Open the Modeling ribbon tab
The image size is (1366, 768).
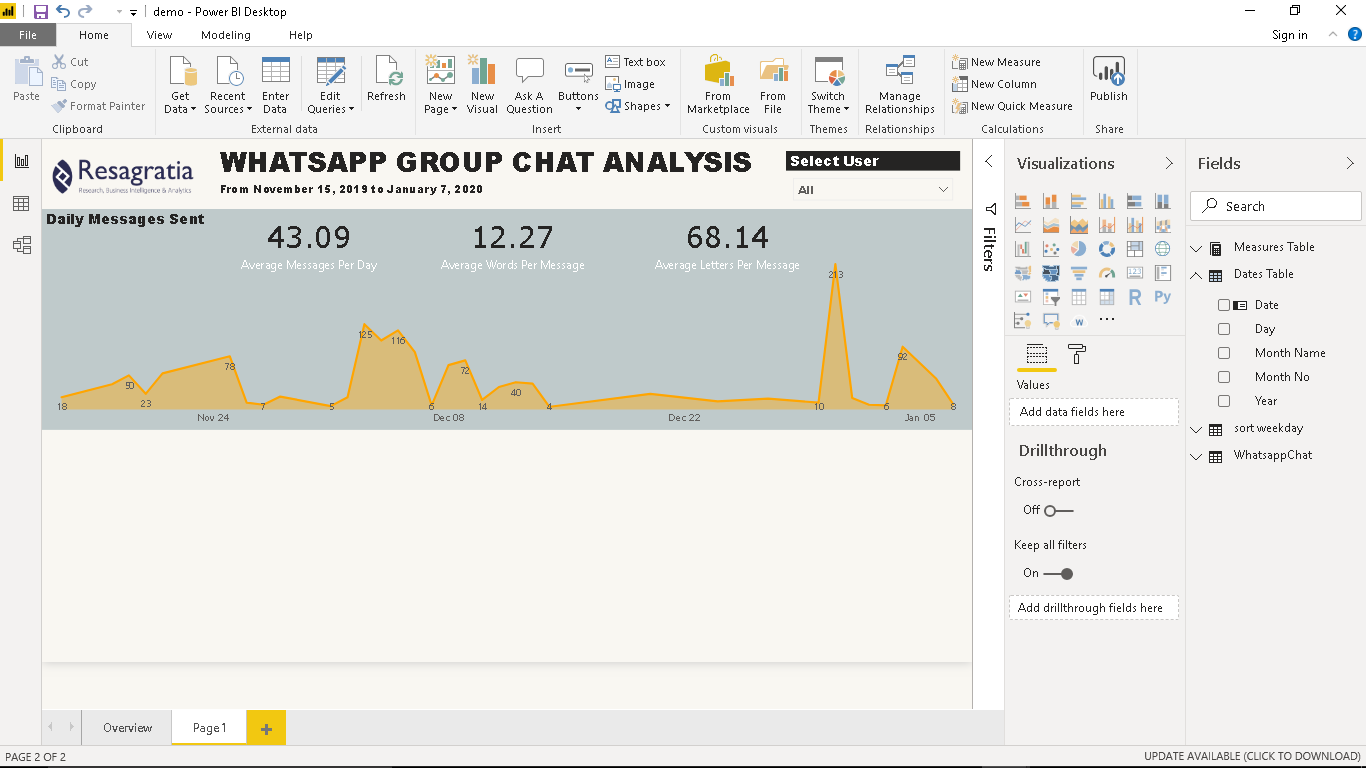(225, 35)
